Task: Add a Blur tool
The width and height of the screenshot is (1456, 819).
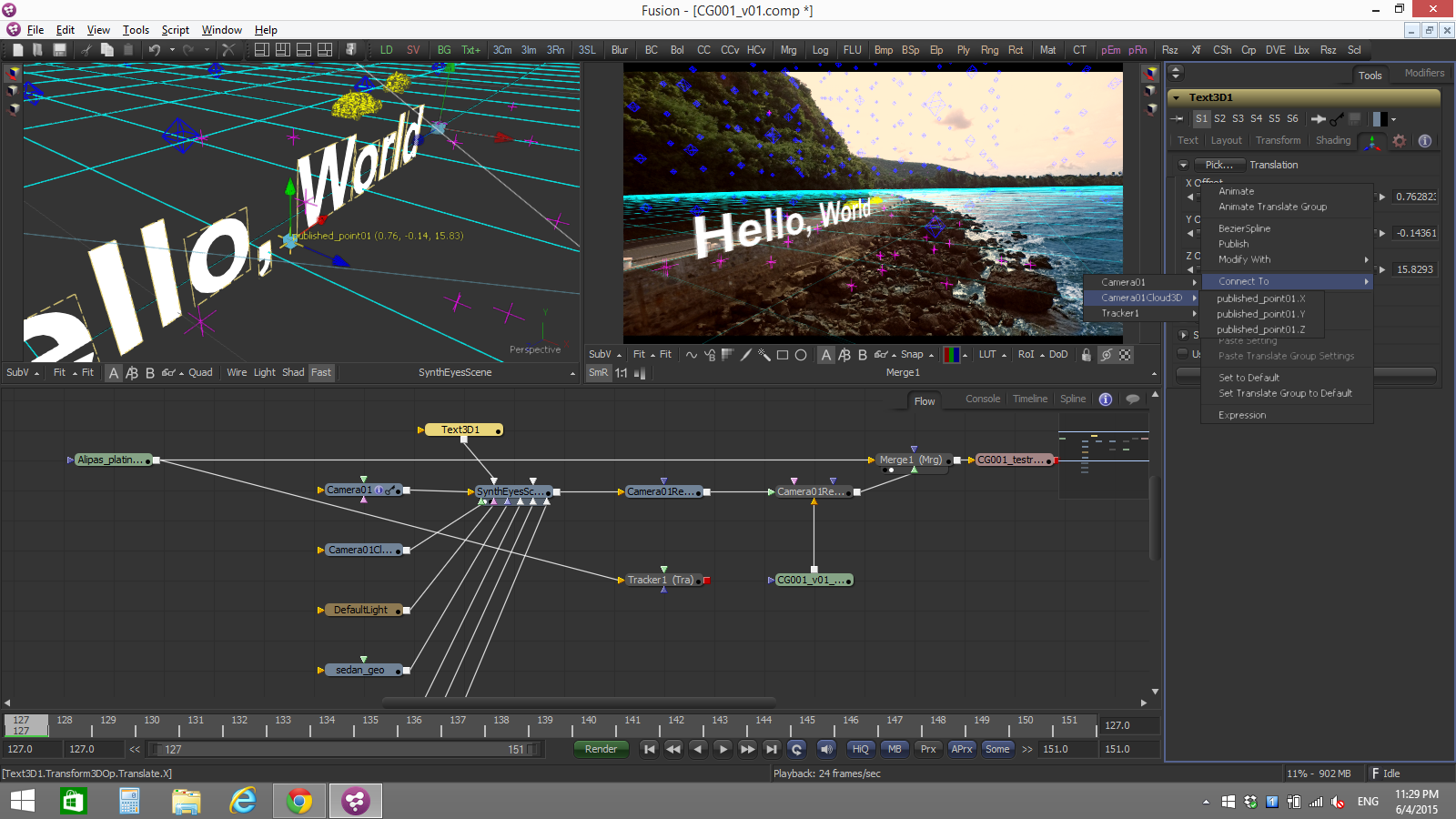Action: click(x=620, y=50)
